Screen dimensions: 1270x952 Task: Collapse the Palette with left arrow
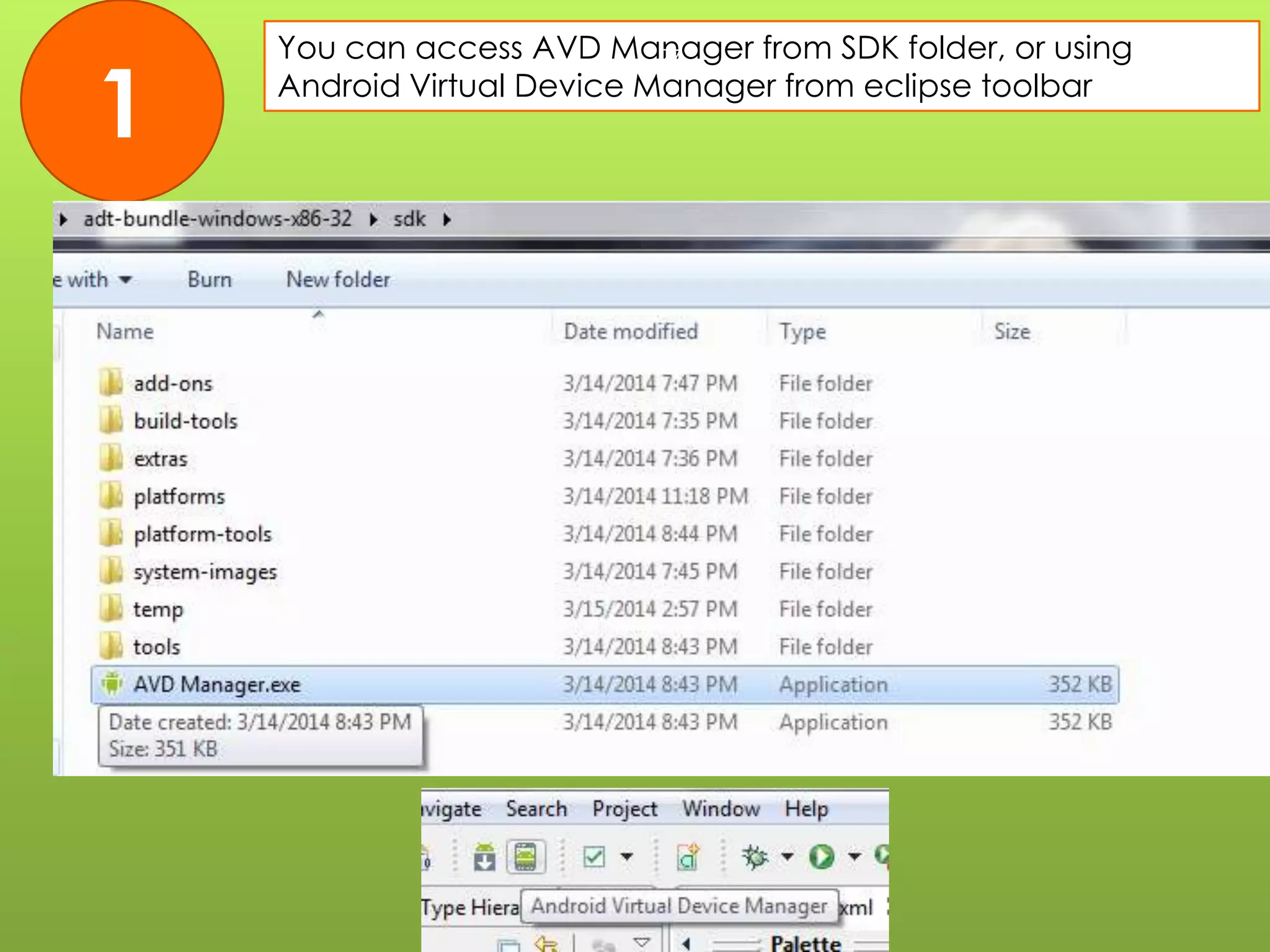click(x=686, y=944)
